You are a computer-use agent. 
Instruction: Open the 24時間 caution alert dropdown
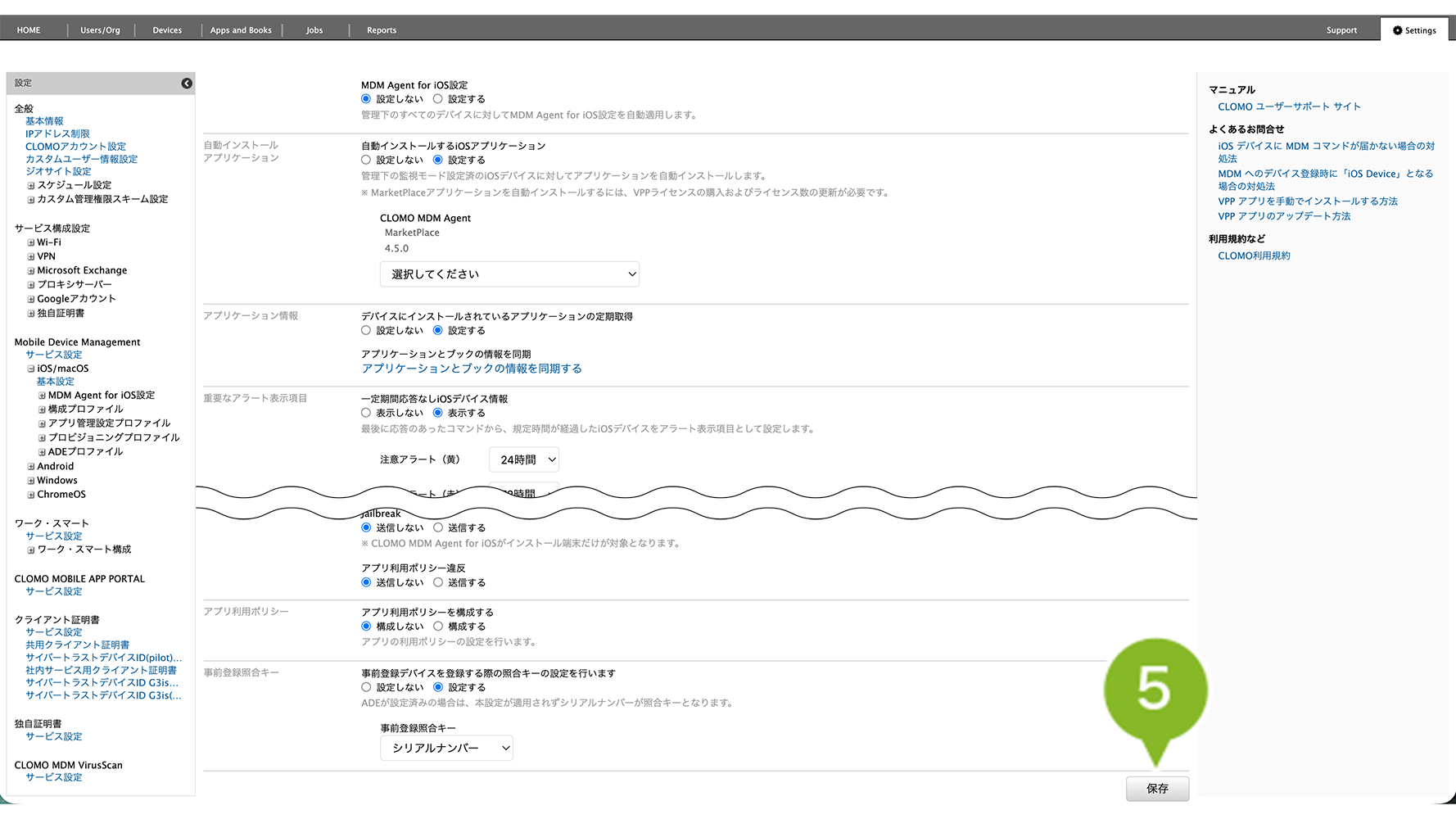(x=524, y=460)
